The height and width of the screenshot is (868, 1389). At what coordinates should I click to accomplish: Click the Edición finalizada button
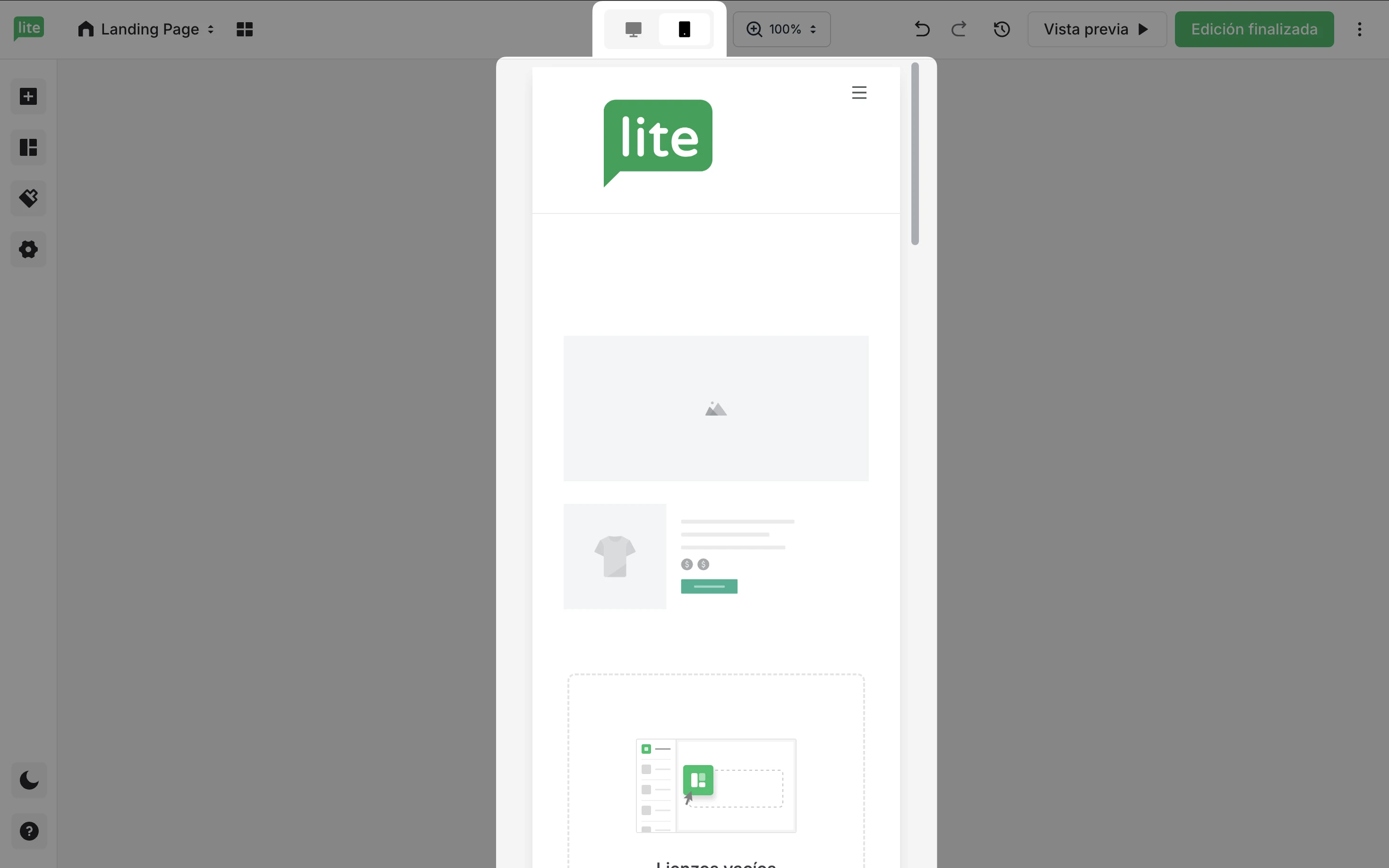coord(1254,29)
